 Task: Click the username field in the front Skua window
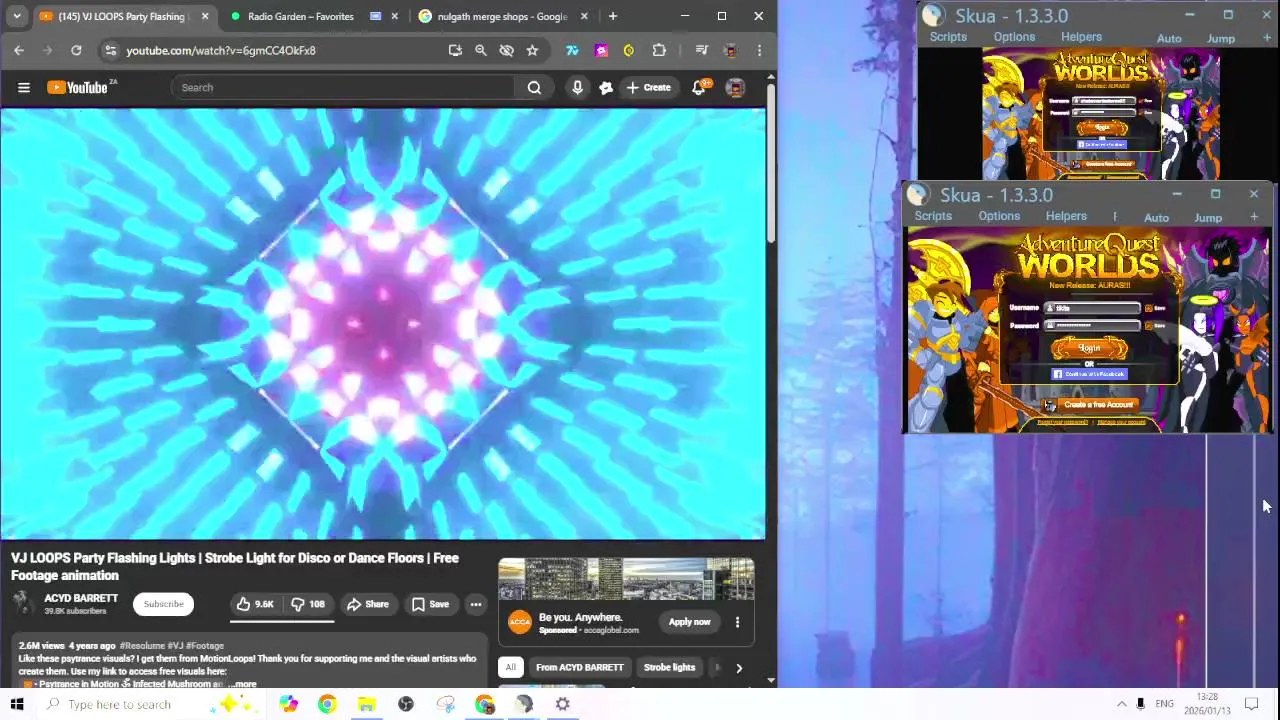click(x=1092, y=308)
